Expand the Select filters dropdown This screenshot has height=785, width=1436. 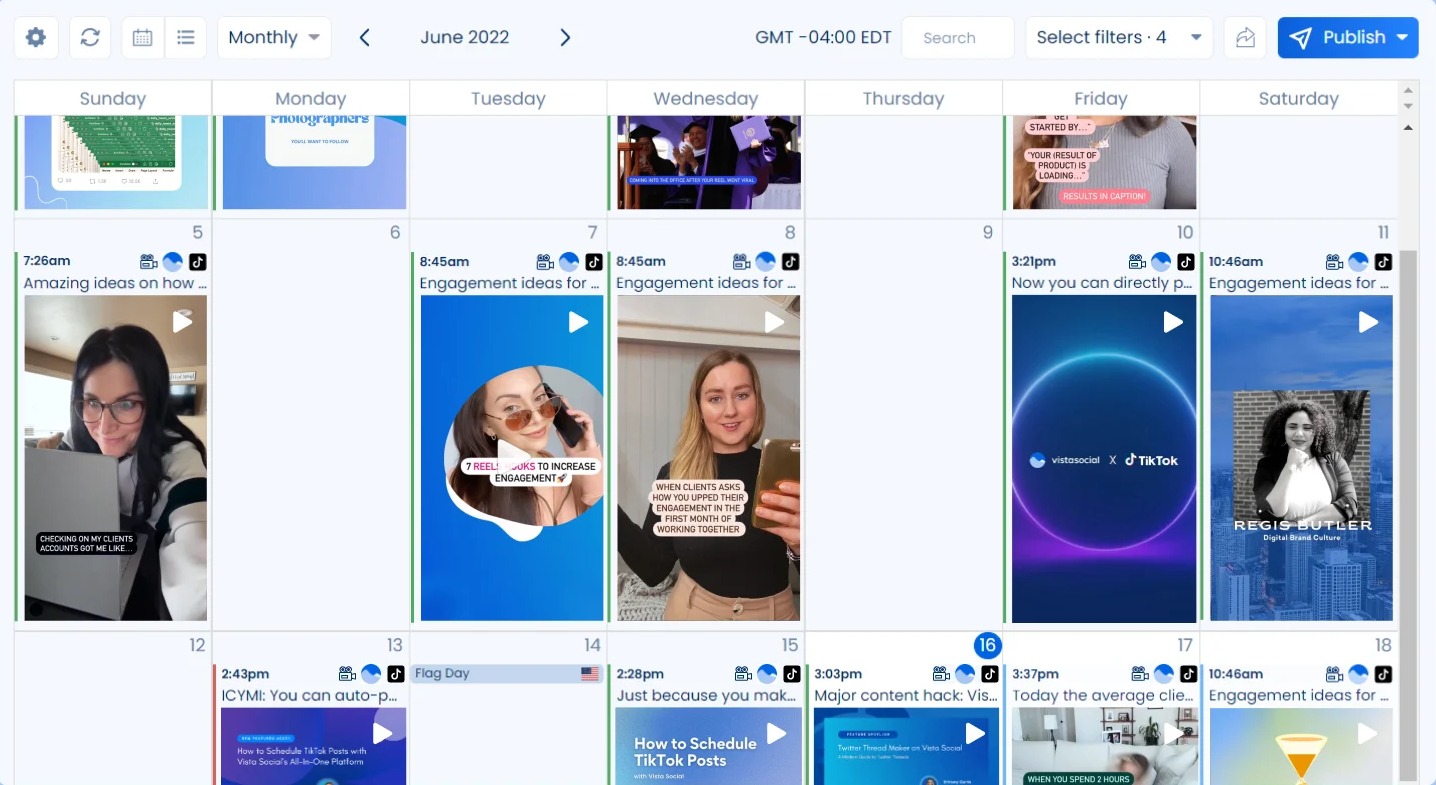pyautogui.click(x=1118, y=37)
